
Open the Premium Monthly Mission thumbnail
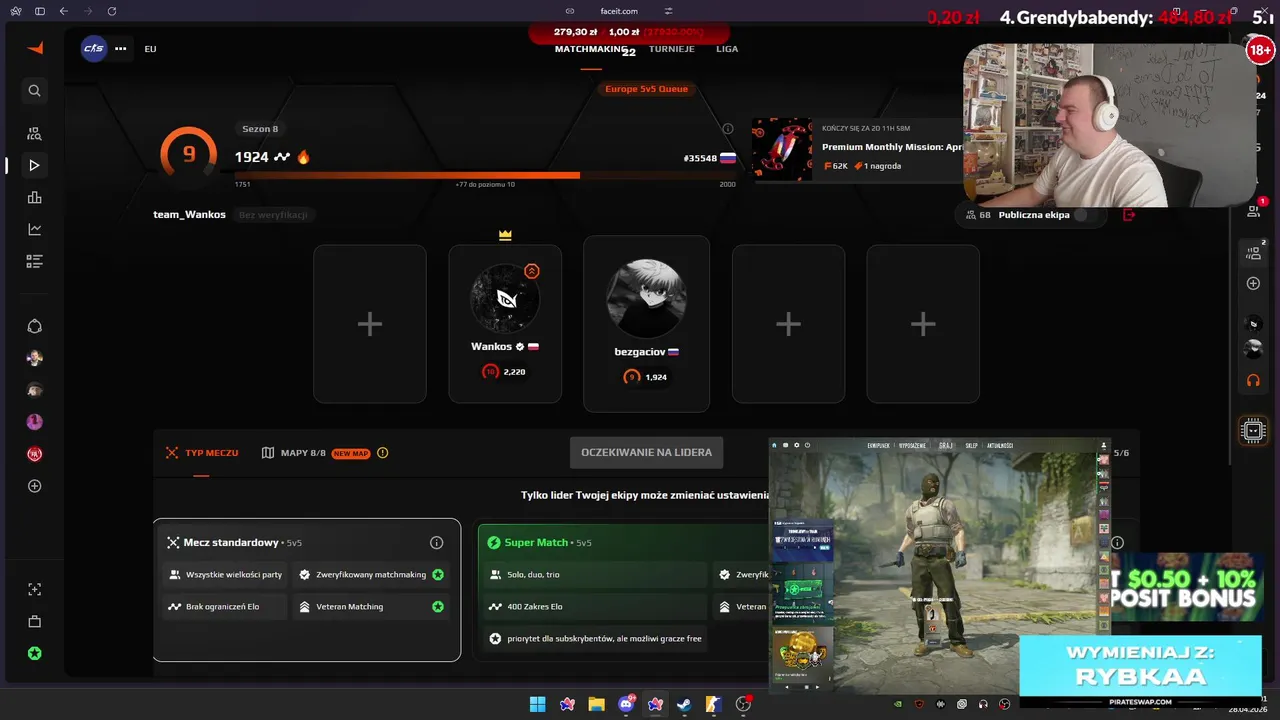pos(782,150)
